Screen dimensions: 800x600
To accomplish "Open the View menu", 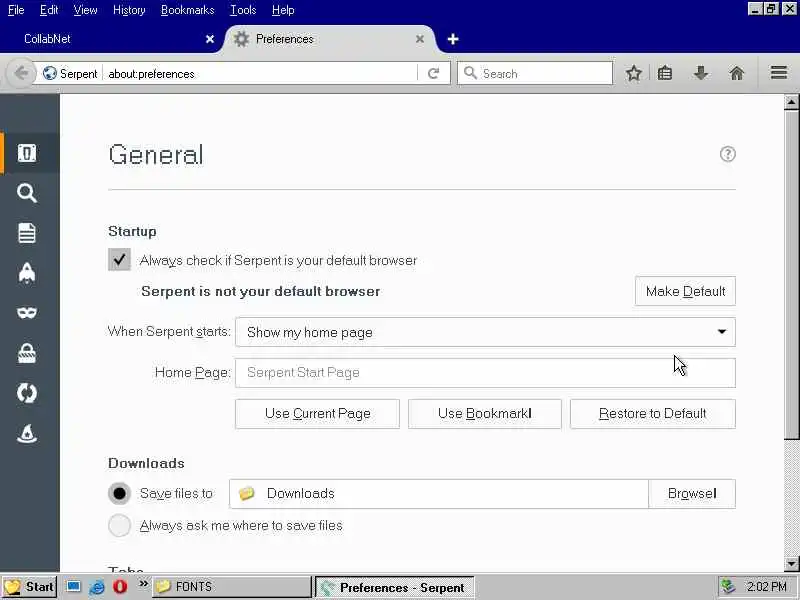I will coord(85,10).
